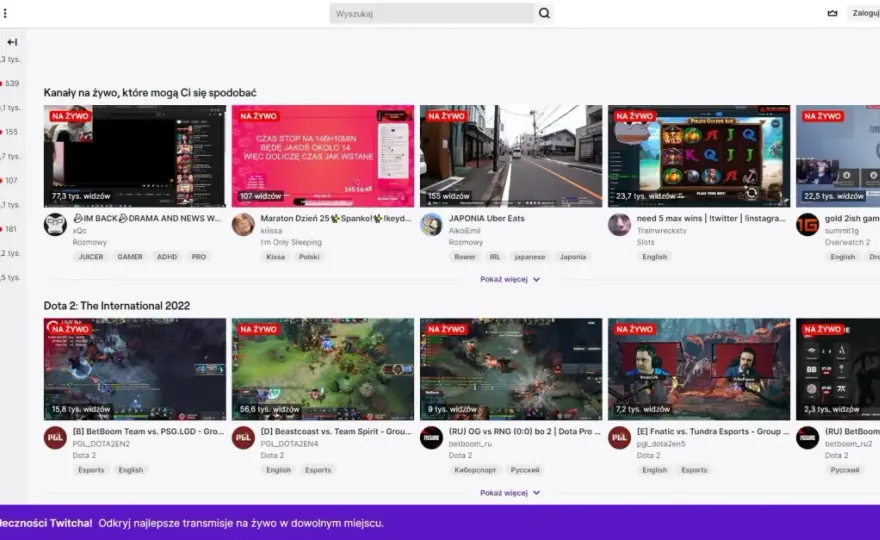The width and height of the screenshot is (880, 540).
Task: Click the magnifier search button
Action: point(544,13)
